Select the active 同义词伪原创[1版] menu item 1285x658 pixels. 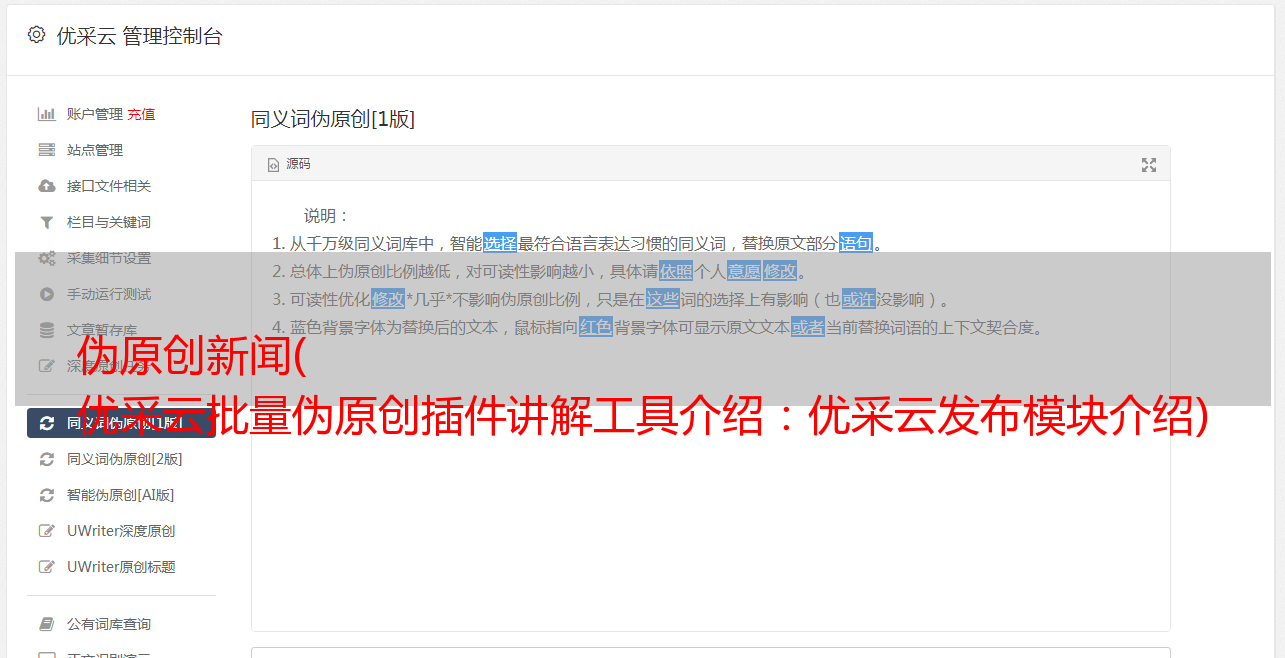(x=121, y=423)
